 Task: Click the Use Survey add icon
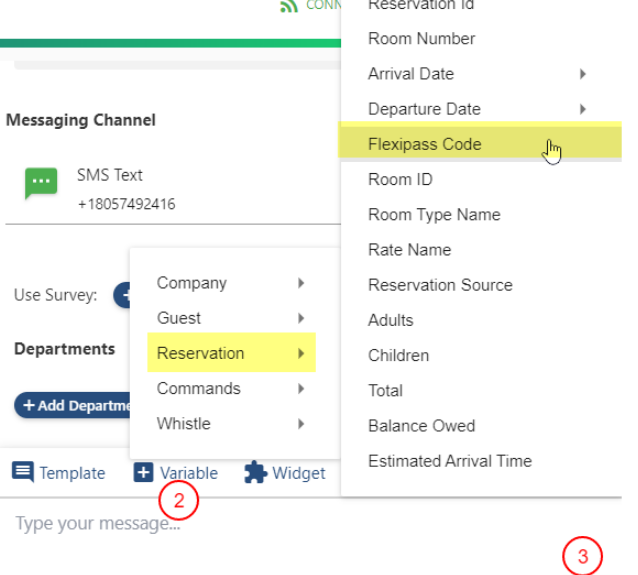122,295
